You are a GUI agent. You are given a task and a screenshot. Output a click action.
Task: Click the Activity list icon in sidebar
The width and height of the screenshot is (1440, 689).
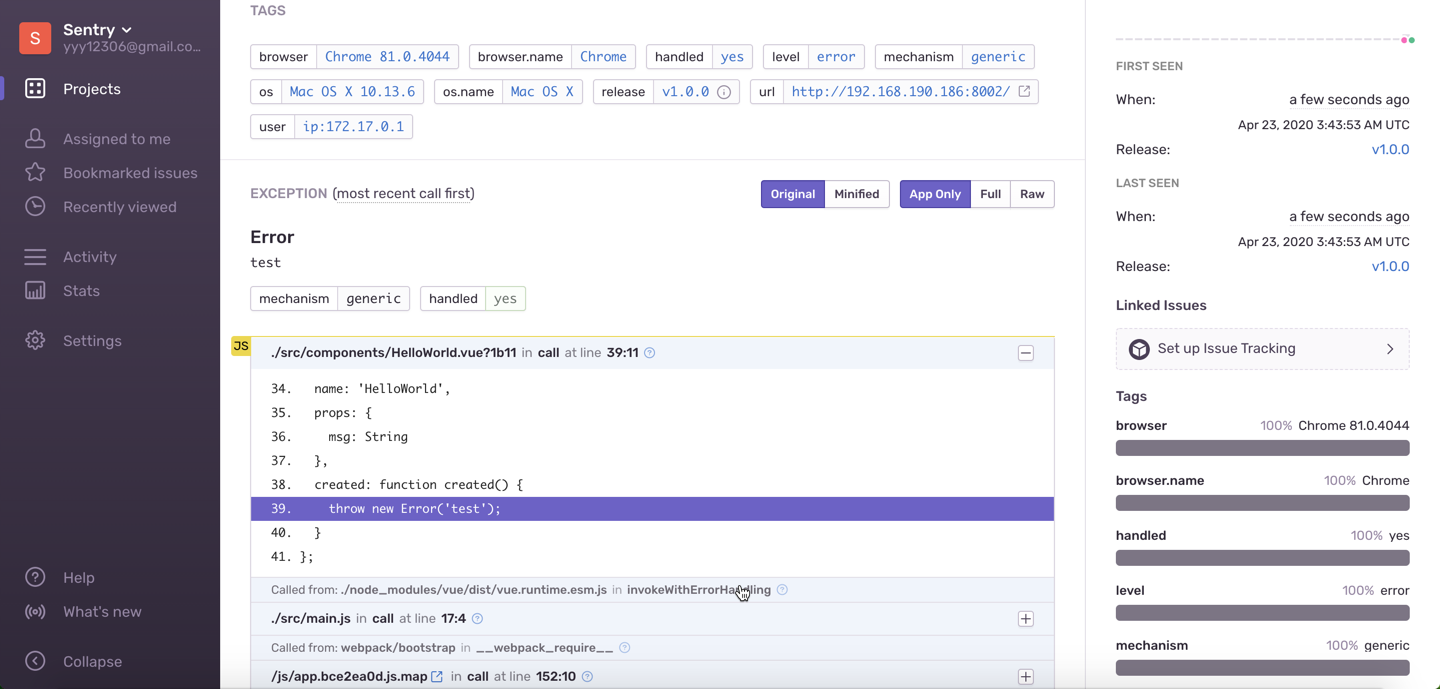pos(35,257)
